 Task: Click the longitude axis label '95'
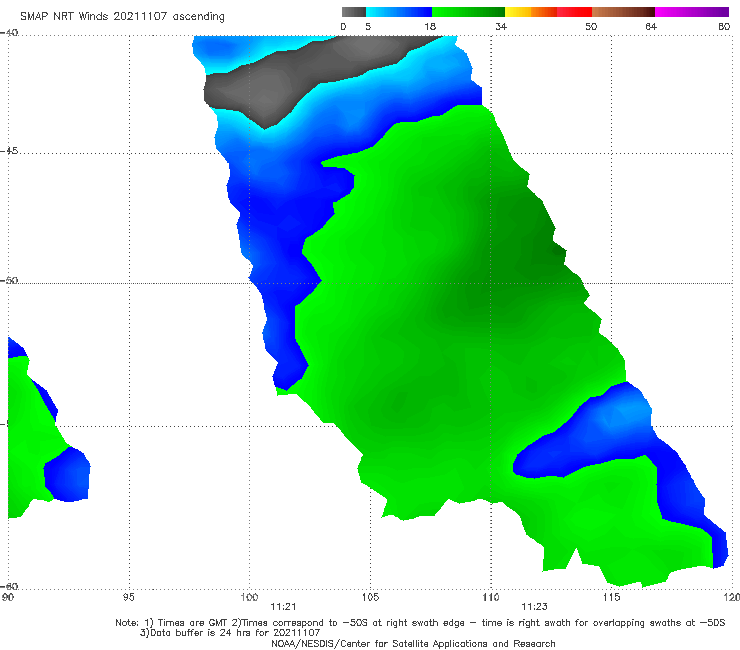[x=128, y=597]
